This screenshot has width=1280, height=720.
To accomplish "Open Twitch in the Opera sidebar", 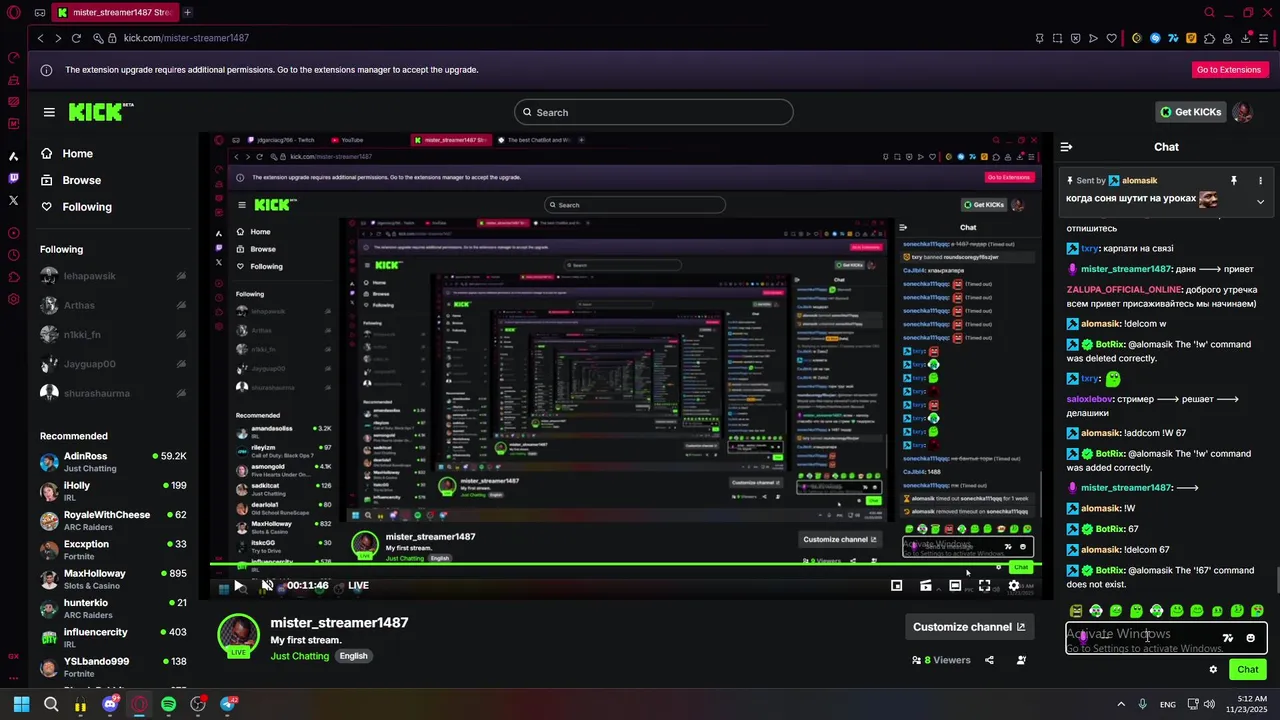I will [13, 178].
